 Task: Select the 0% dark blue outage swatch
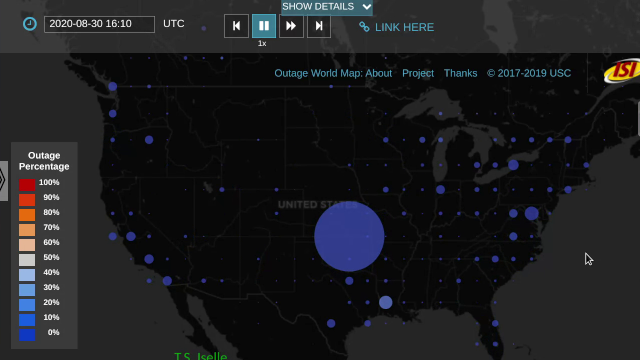[x=27, y=335]
